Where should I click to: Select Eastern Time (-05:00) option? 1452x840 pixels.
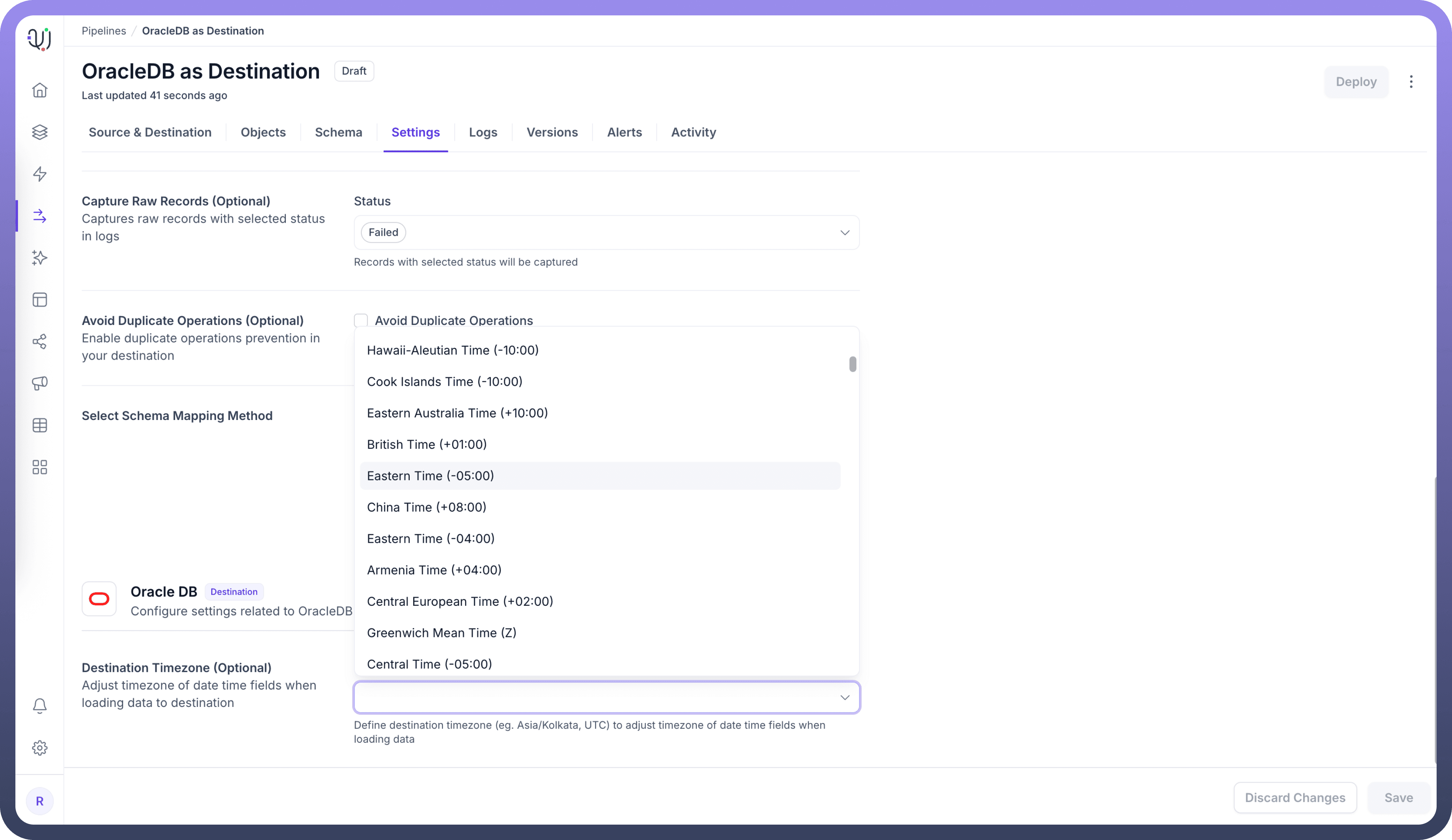tap(431, 476)
